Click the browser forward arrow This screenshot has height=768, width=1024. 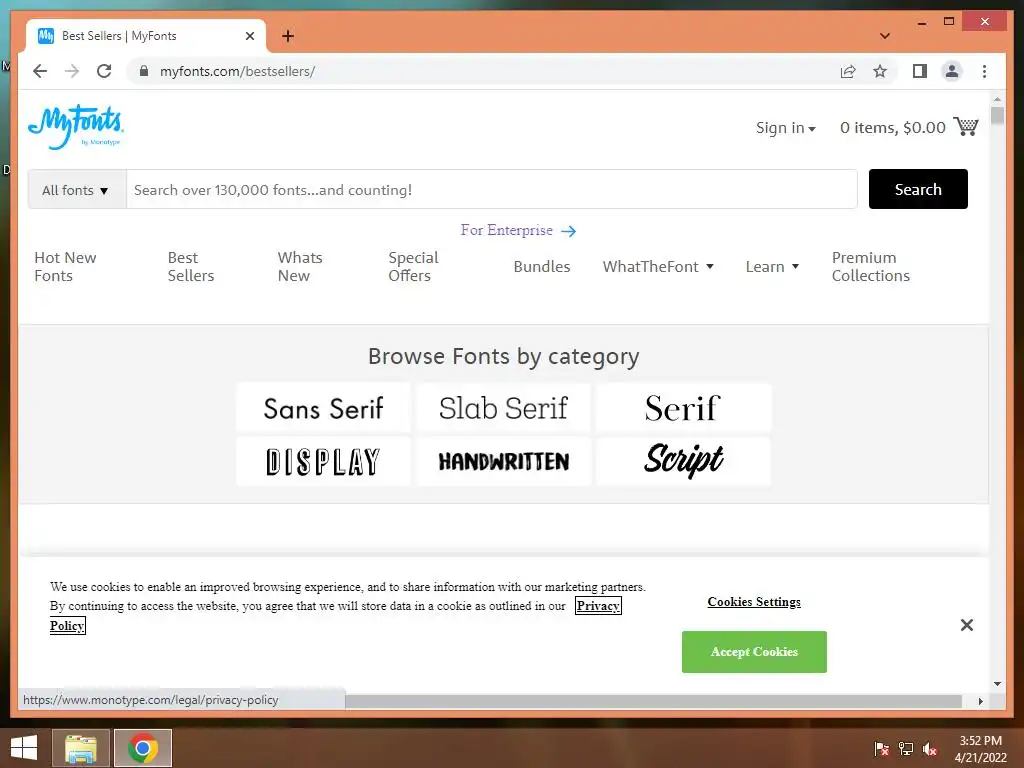pyautogui.click(x=72, y=71)
